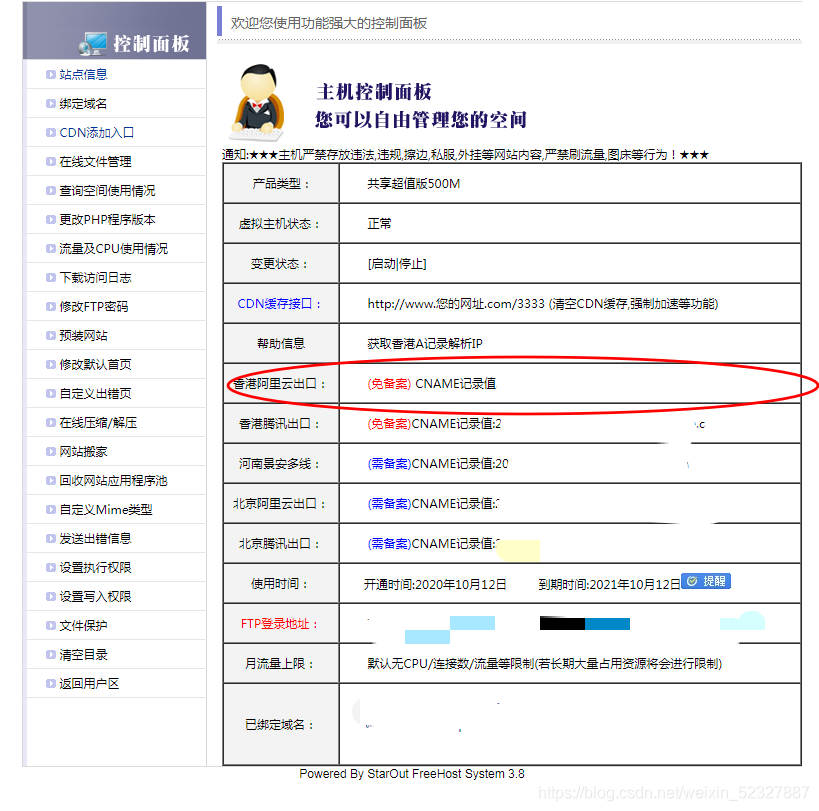Open 站点信息 in the sidebar

pyautogui.click(x=83, y=75)
